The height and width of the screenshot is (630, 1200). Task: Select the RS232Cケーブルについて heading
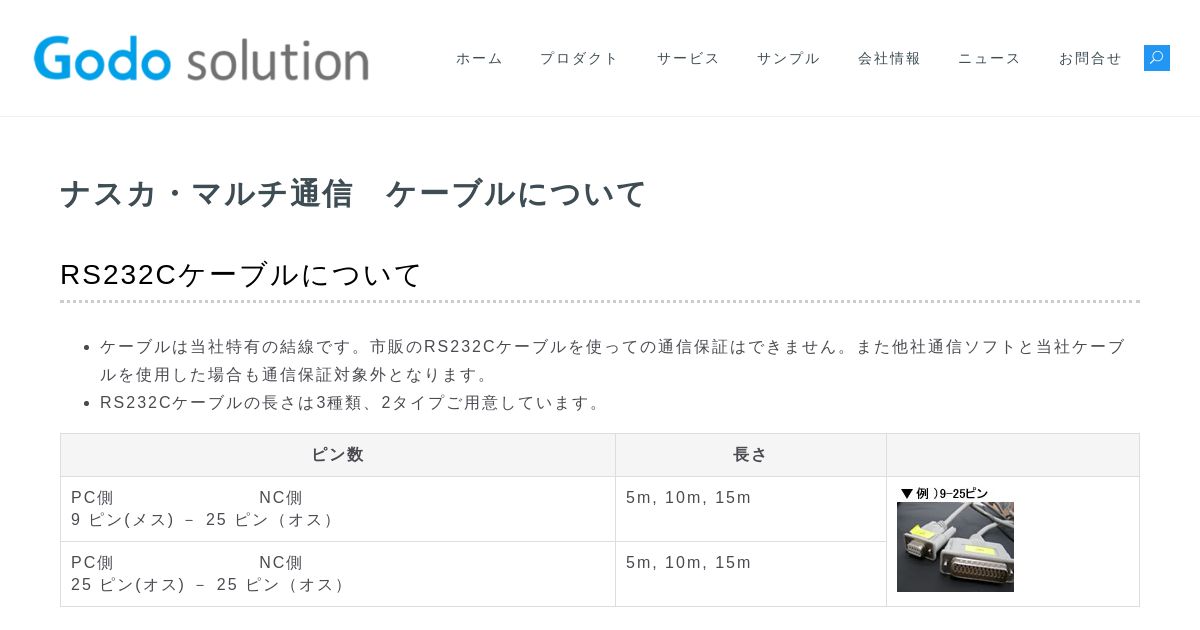241,274
